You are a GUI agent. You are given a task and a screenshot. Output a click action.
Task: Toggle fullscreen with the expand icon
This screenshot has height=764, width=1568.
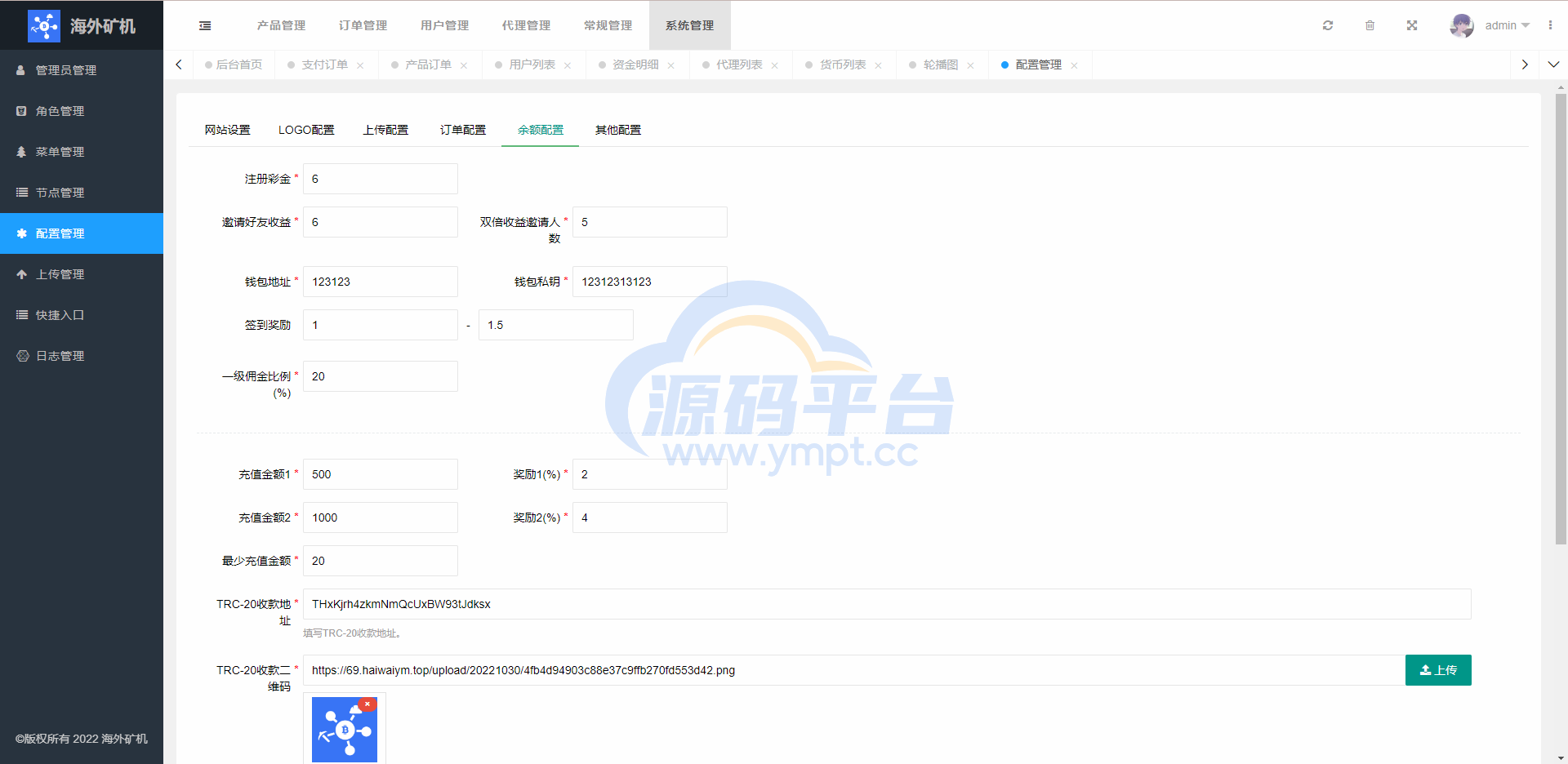tap(1412, 25)
